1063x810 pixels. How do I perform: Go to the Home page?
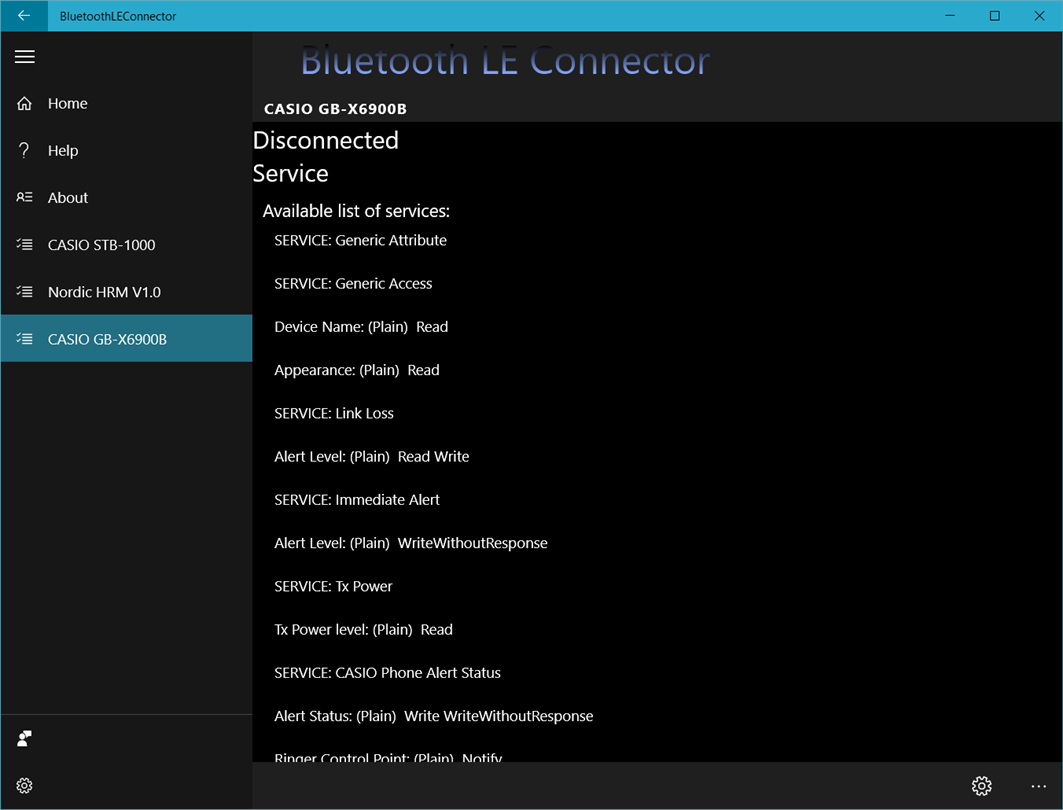[127, 104]
